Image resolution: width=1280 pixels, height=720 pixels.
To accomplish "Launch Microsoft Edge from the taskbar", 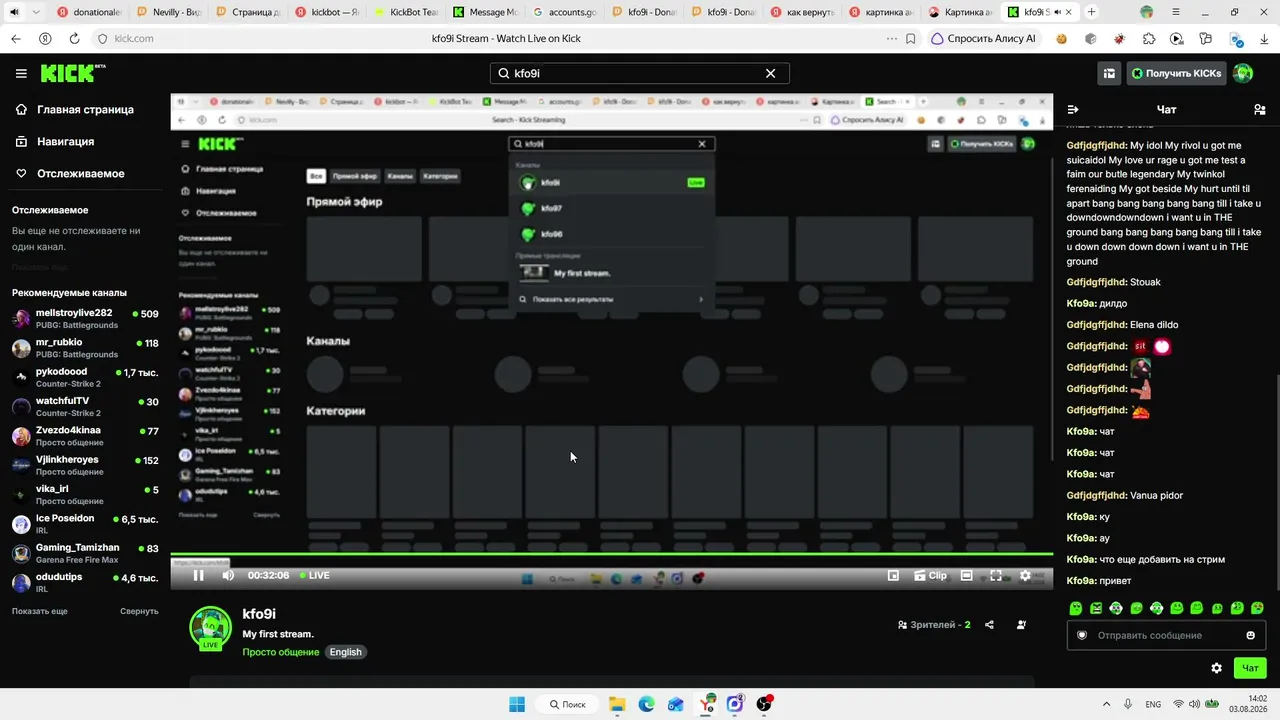I will (647, 704).
